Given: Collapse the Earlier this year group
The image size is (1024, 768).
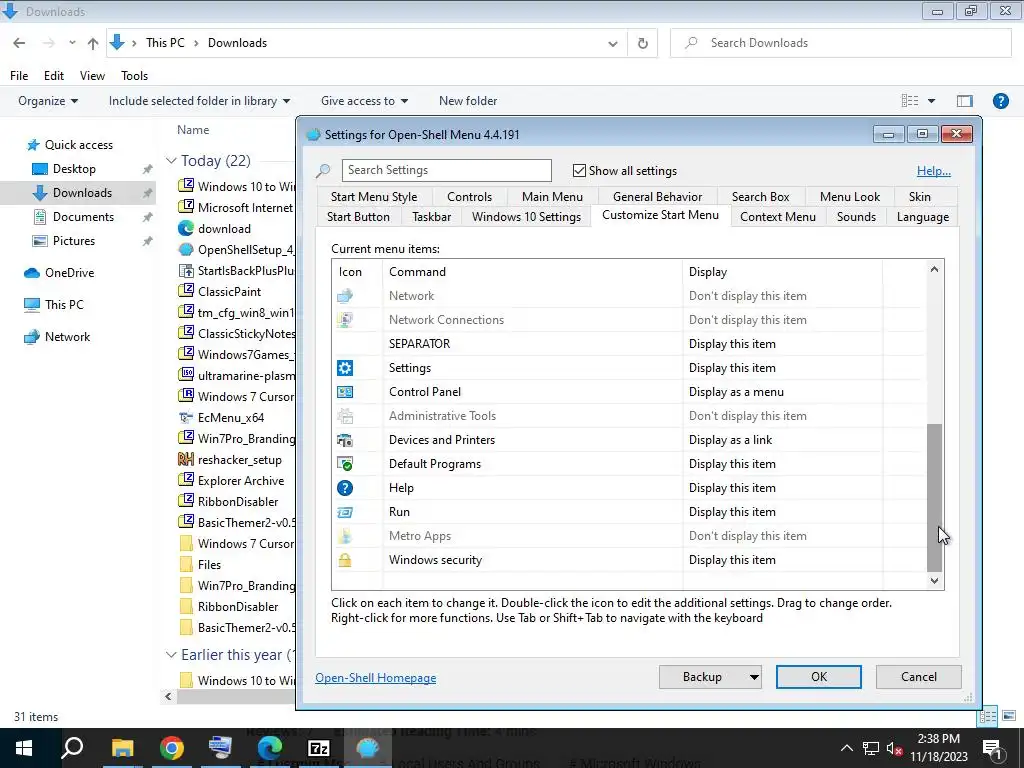Looking at the screenshot, I should pyautogui.click(x=171, y=655).
